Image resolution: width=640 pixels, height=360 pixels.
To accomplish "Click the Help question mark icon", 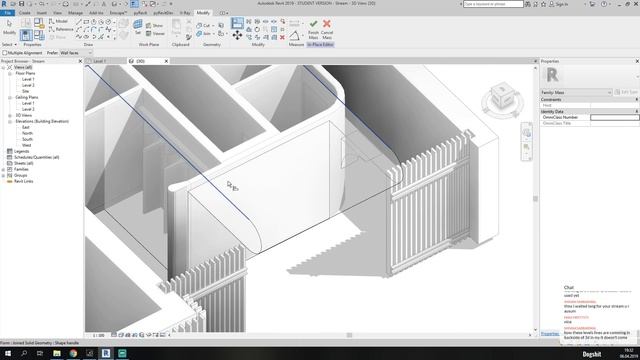I will pos(604,4).
